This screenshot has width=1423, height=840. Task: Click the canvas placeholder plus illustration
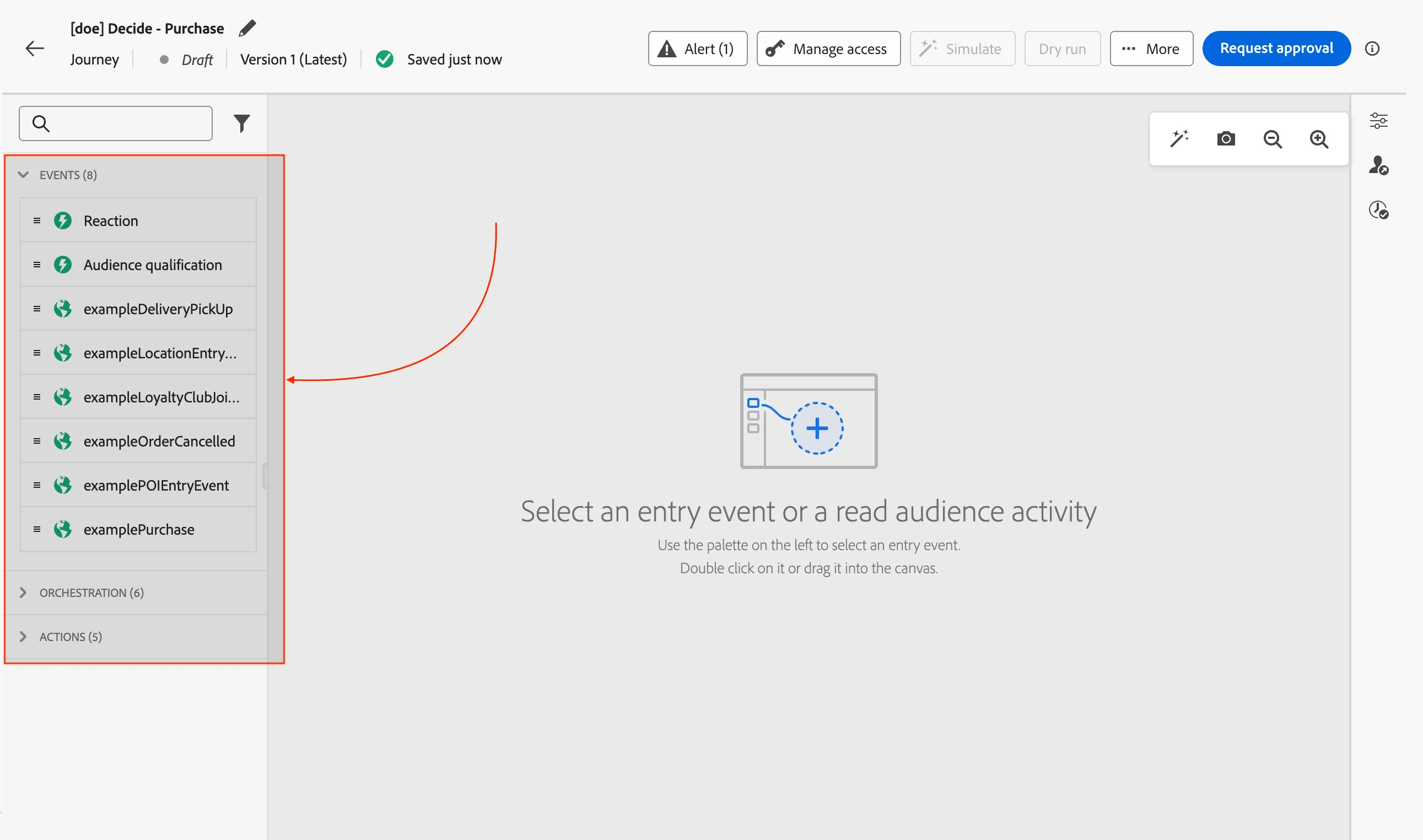point(809,421)
